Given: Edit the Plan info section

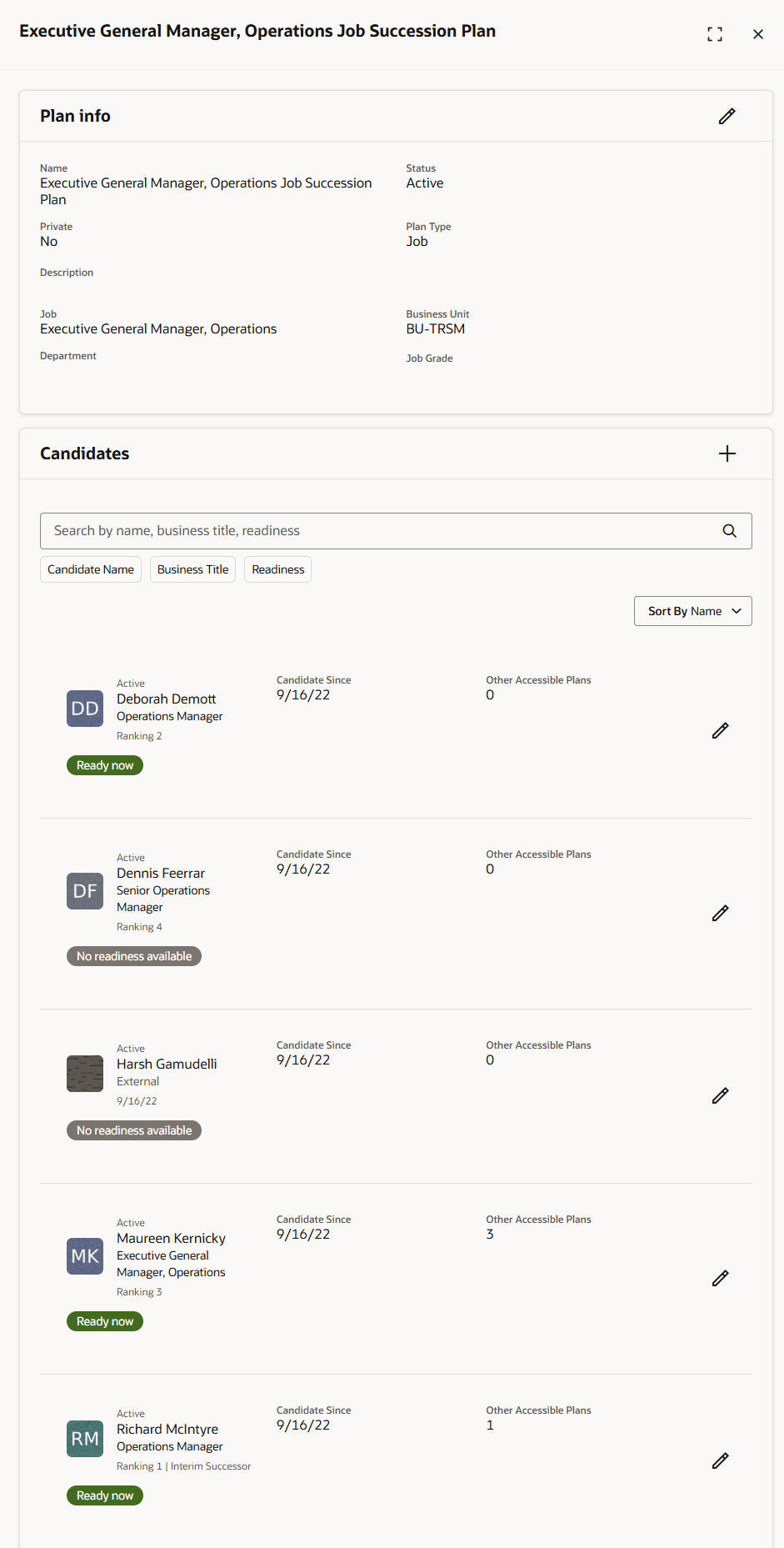Looking at the screenshot, I should [x=727, y=116].
